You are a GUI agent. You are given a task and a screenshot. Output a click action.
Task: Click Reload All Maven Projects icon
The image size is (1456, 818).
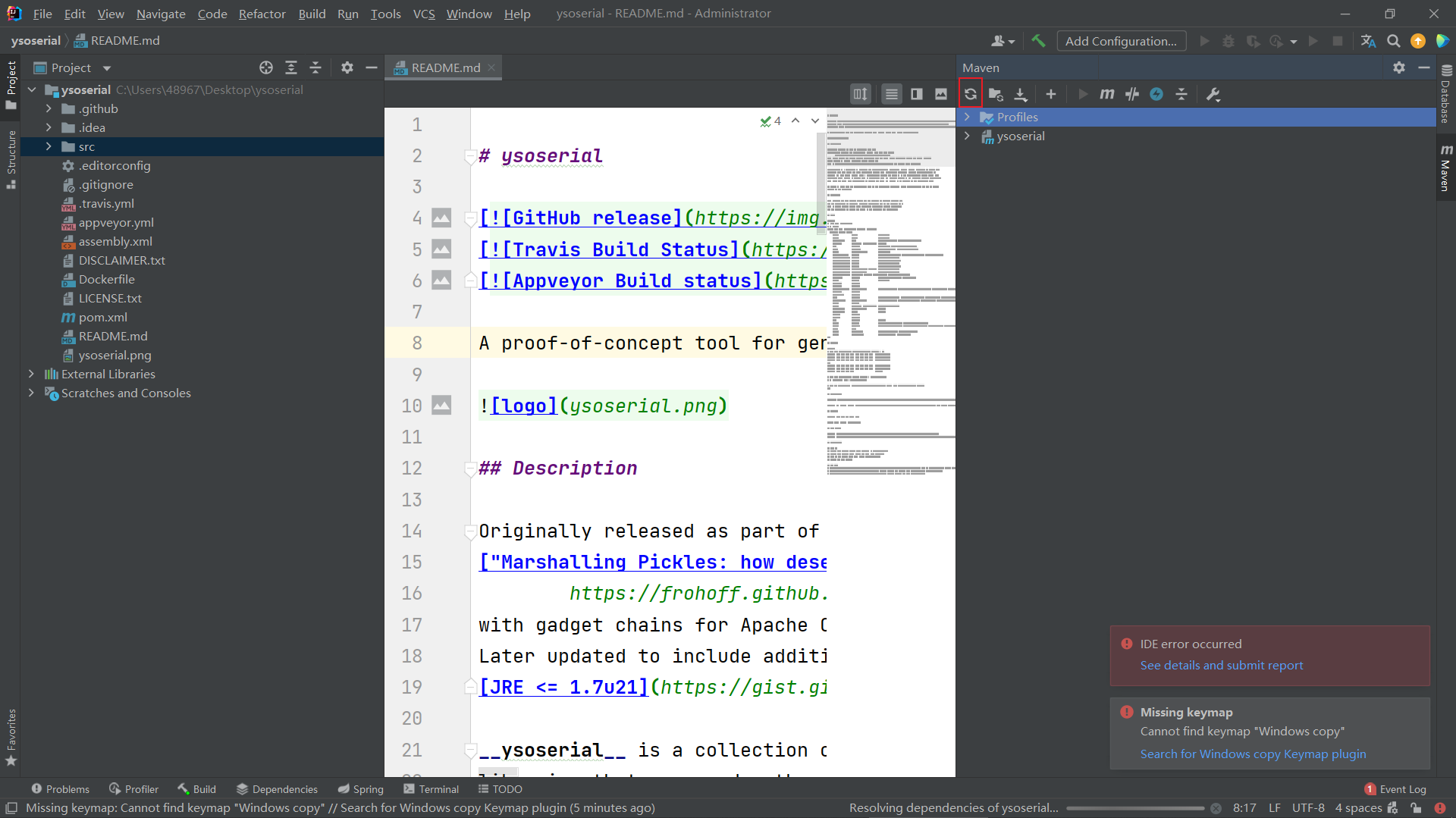point(970,94)
